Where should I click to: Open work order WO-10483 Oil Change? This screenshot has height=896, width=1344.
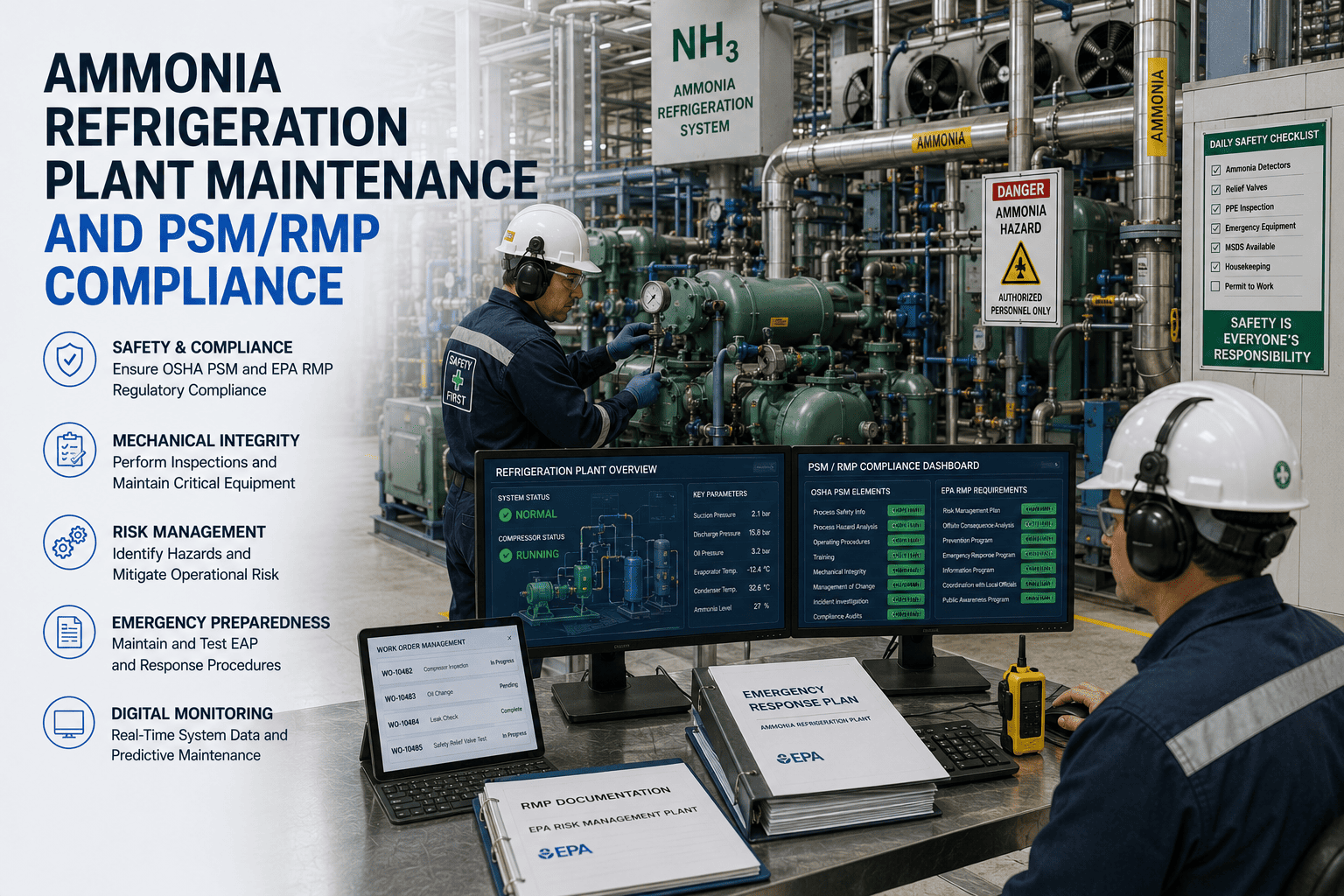(x=451, y=692)
